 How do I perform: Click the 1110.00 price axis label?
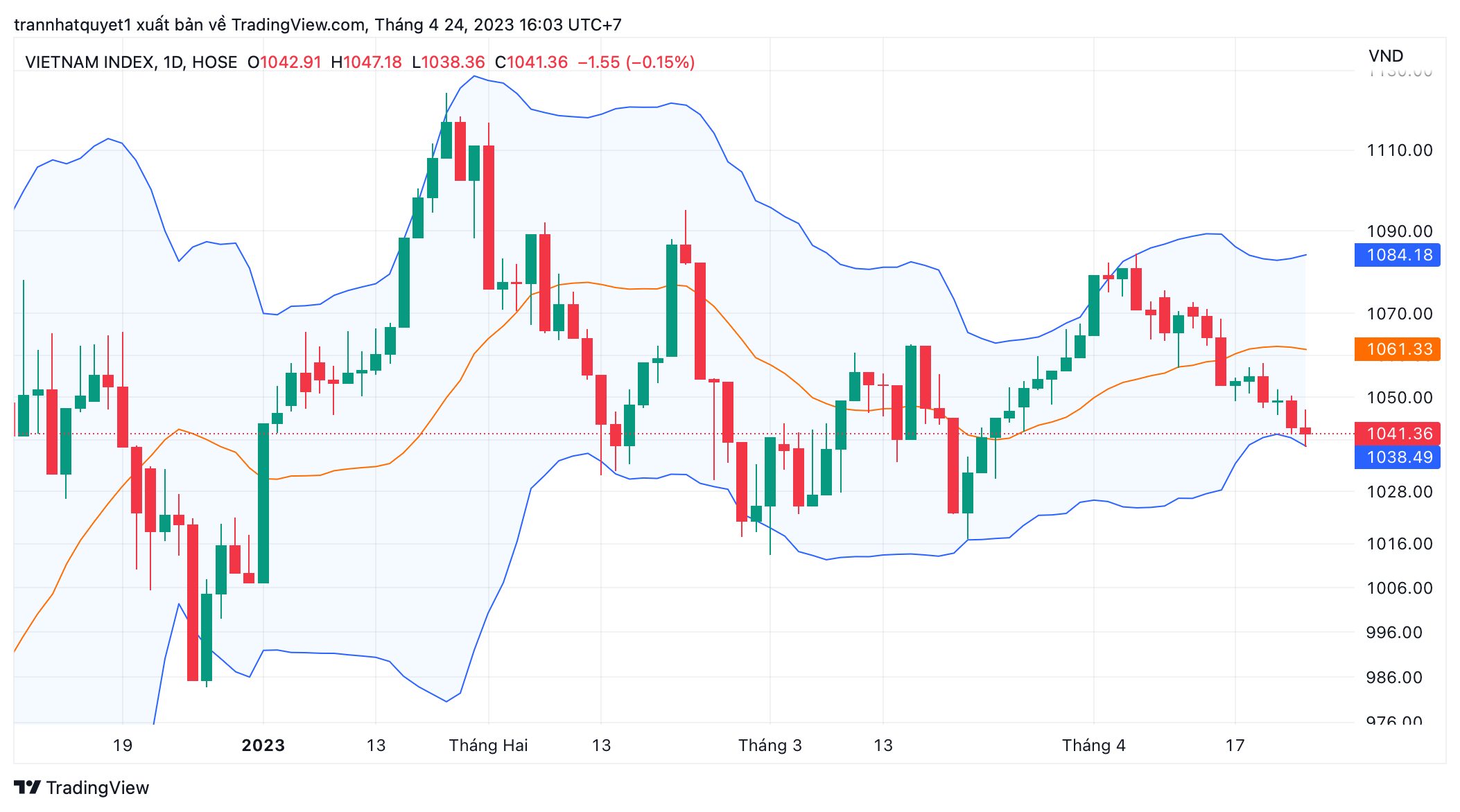coord(1399,150)
